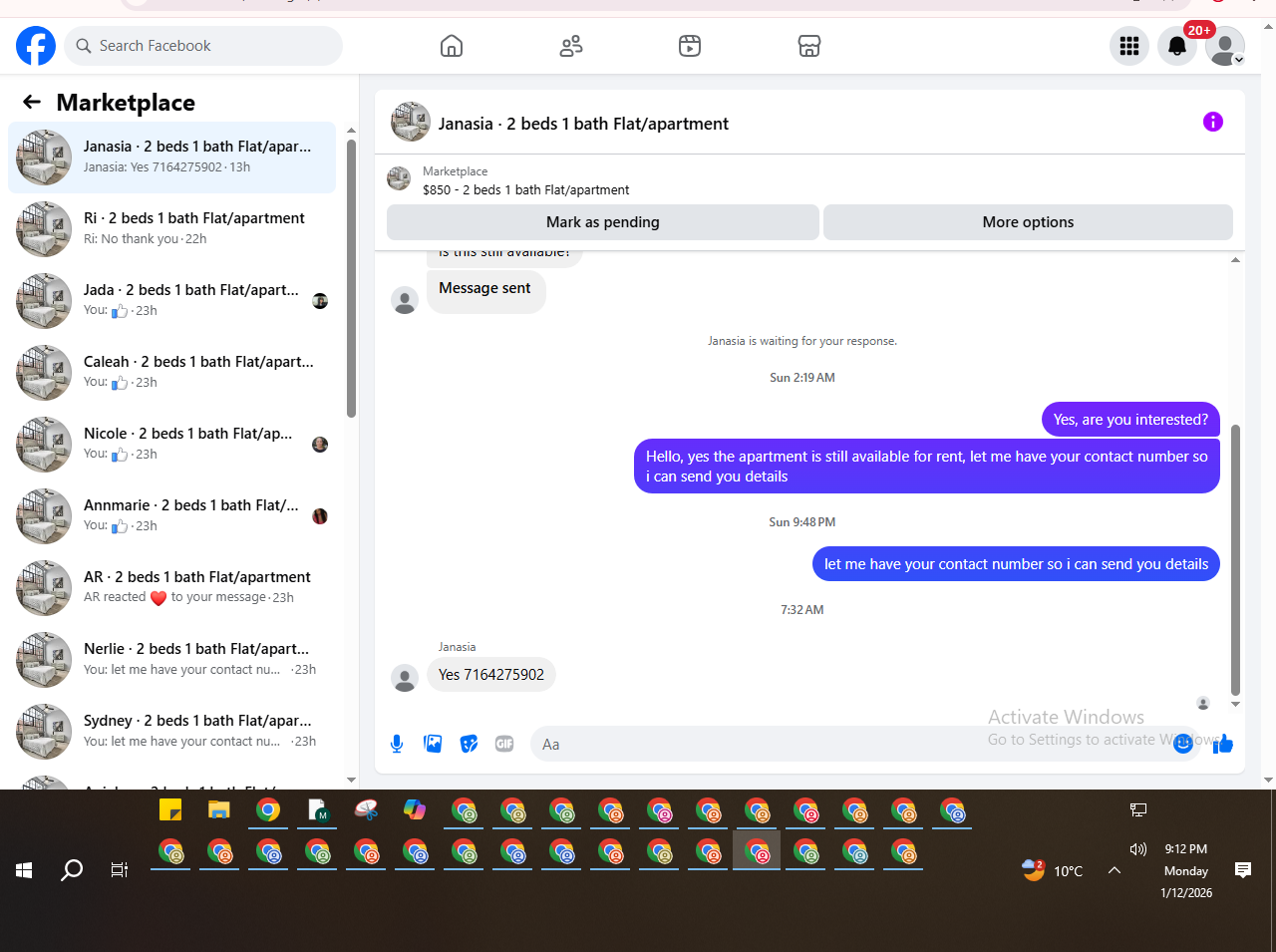The width and height of the screenshot is (1276, 952).
Task: Open the Nicole conversation in list
Action: 171,445
